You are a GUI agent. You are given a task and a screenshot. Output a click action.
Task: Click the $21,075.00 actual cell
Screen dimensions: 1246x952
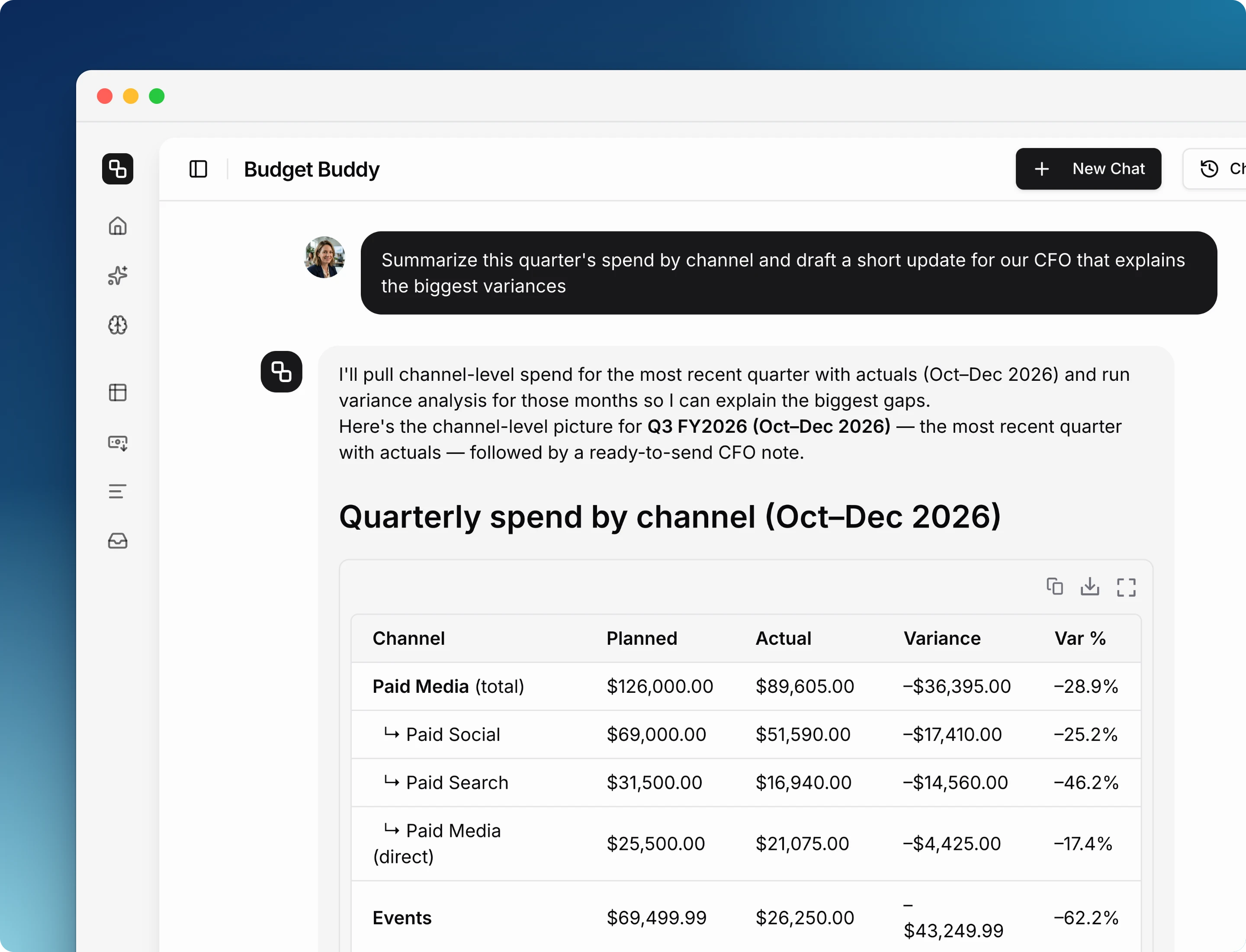803,844
